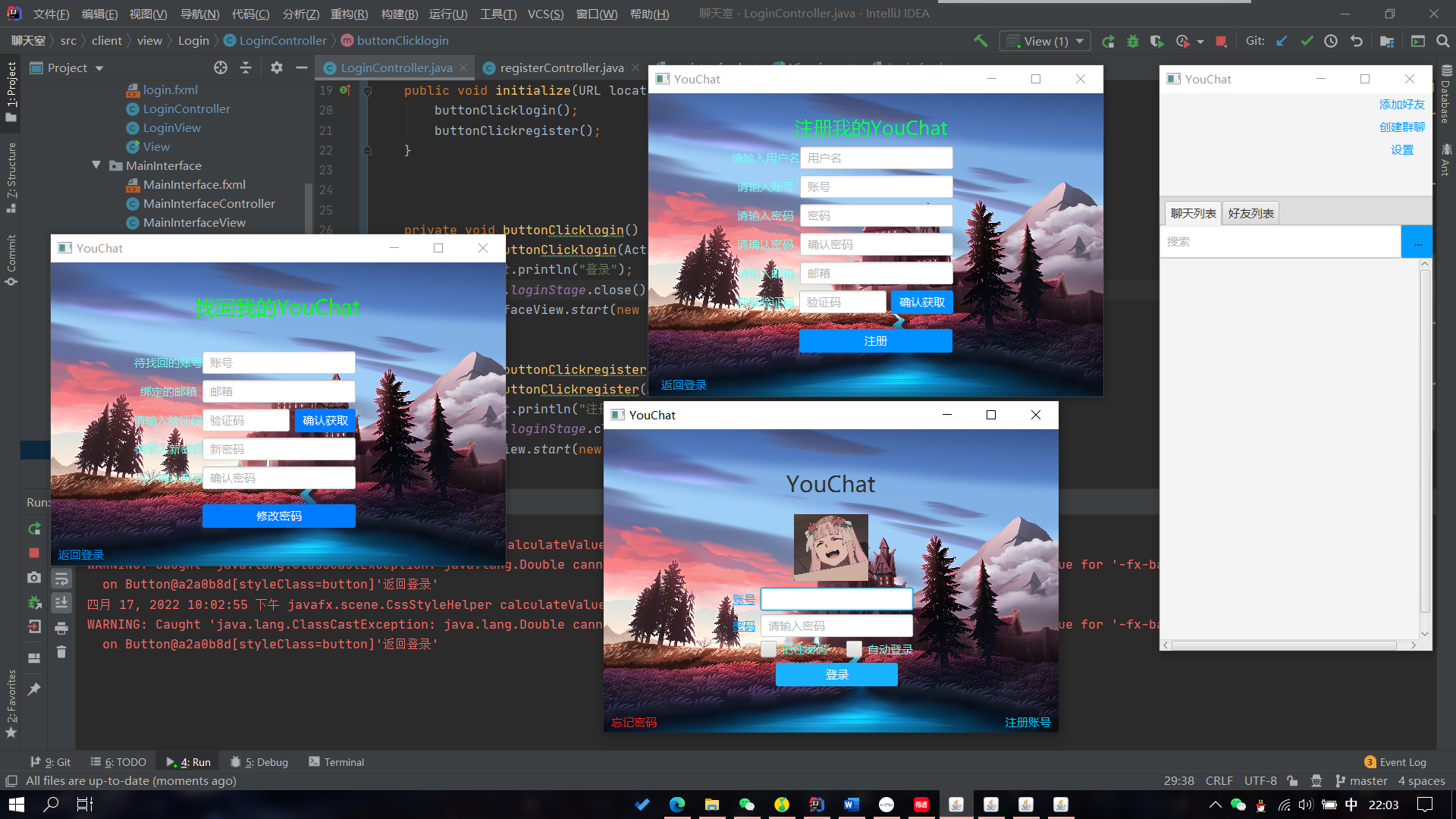Screen dimensions: 1456x819
Task: Open Git history clock icon
Action: point(1331,41)
